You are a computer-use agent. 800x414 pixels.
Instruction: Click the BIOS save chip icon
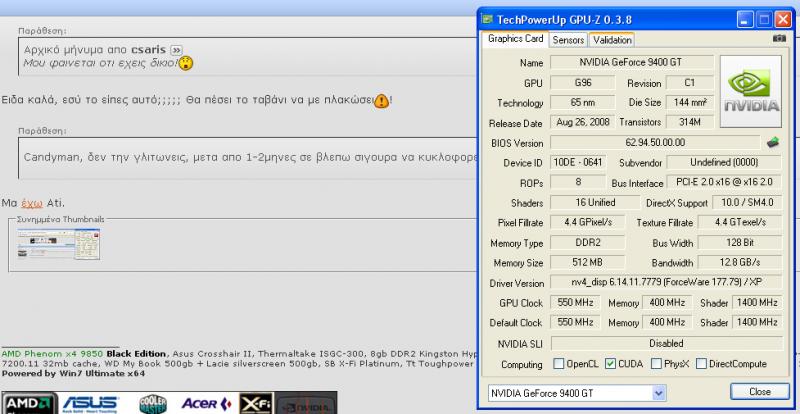pyautogui.click(x=773, y=142)
